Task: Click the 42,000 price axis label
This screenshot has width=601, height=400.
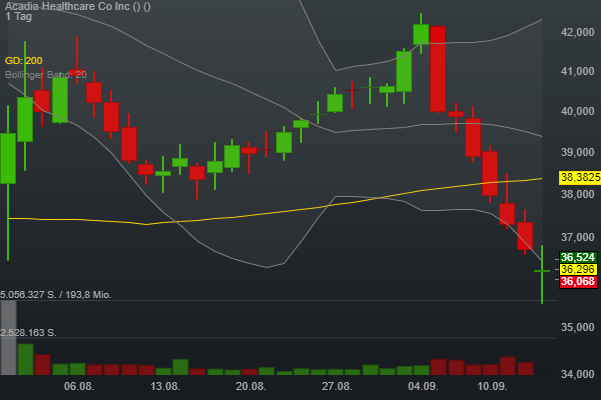Action: (578, 32)
